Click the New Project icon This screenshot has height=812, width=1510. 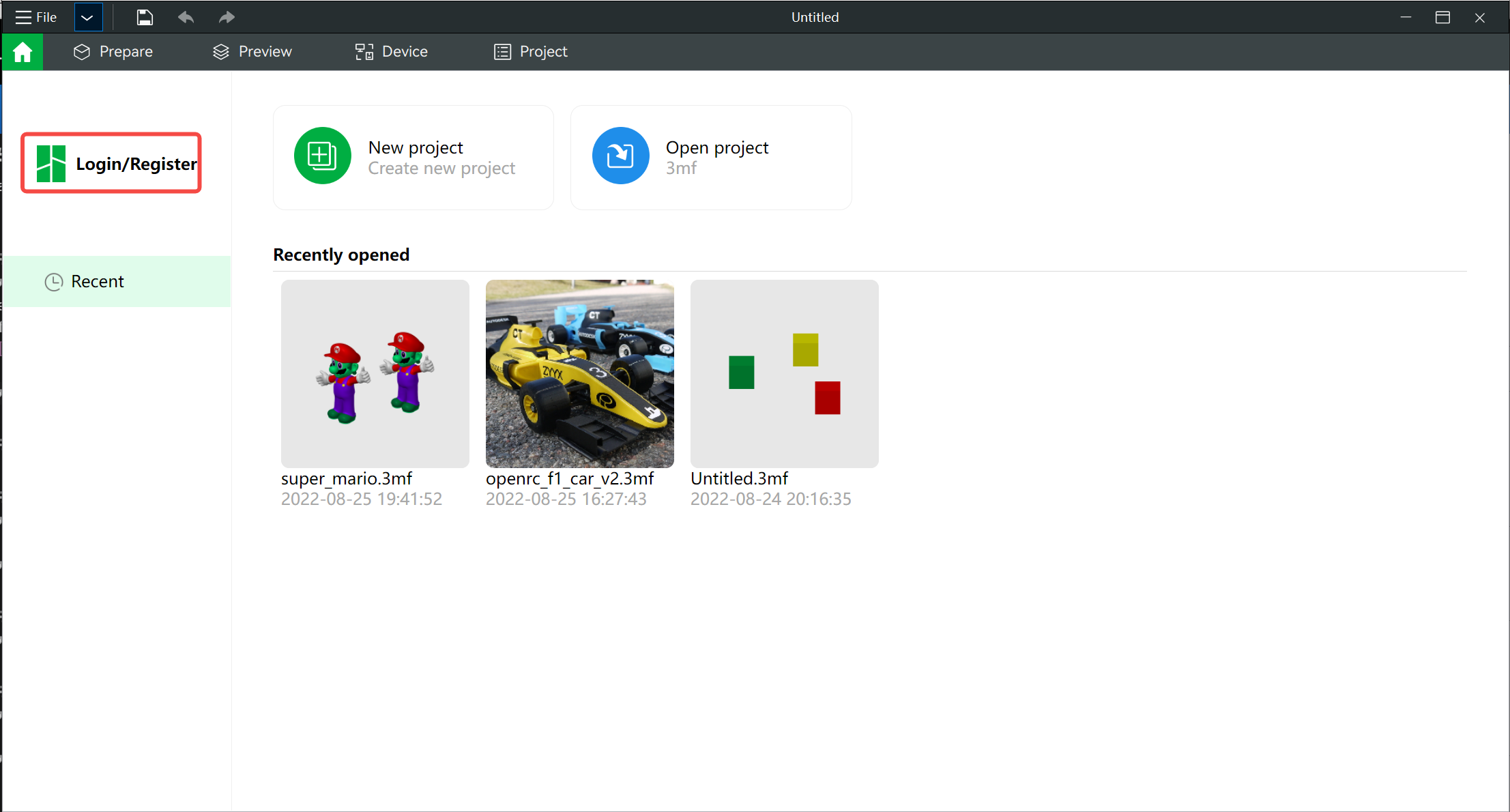pyautogui.click(x=322, y=156)
